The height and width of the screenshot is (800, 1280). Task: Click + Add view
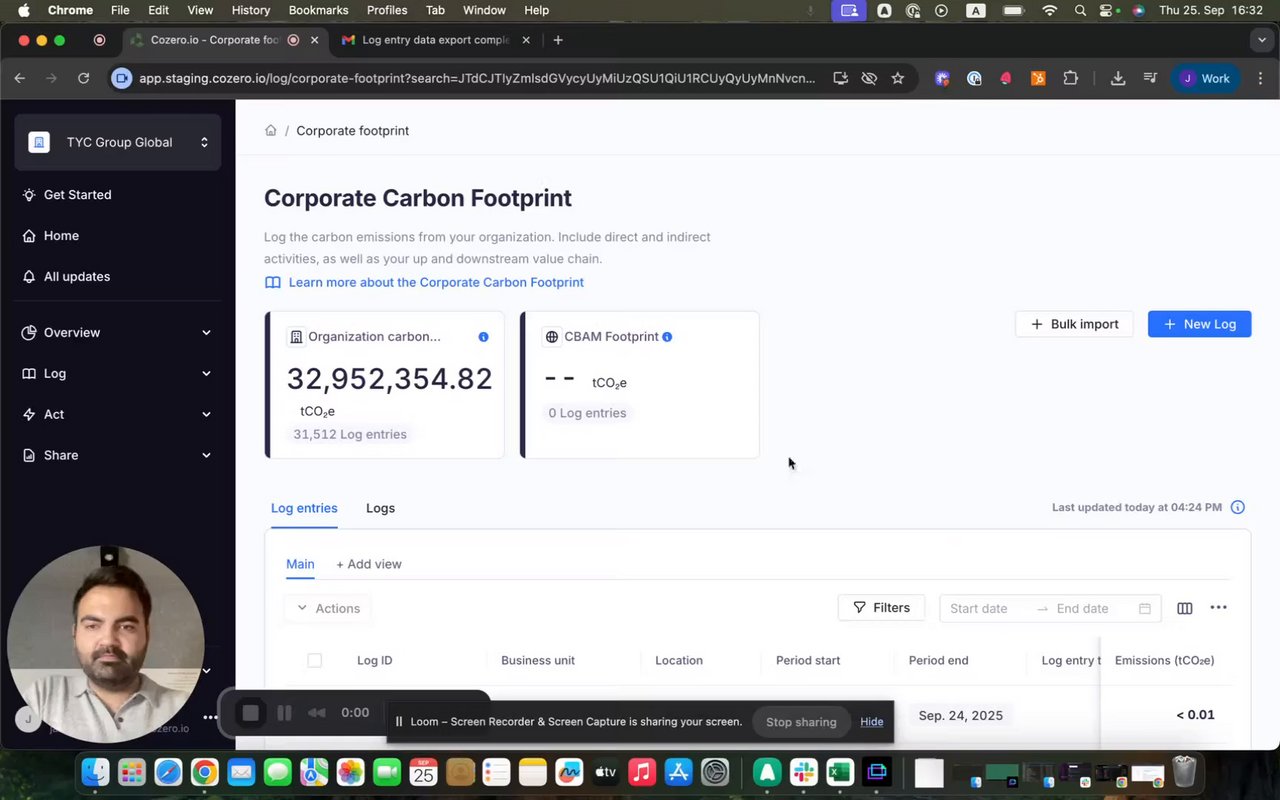[369, 564]
